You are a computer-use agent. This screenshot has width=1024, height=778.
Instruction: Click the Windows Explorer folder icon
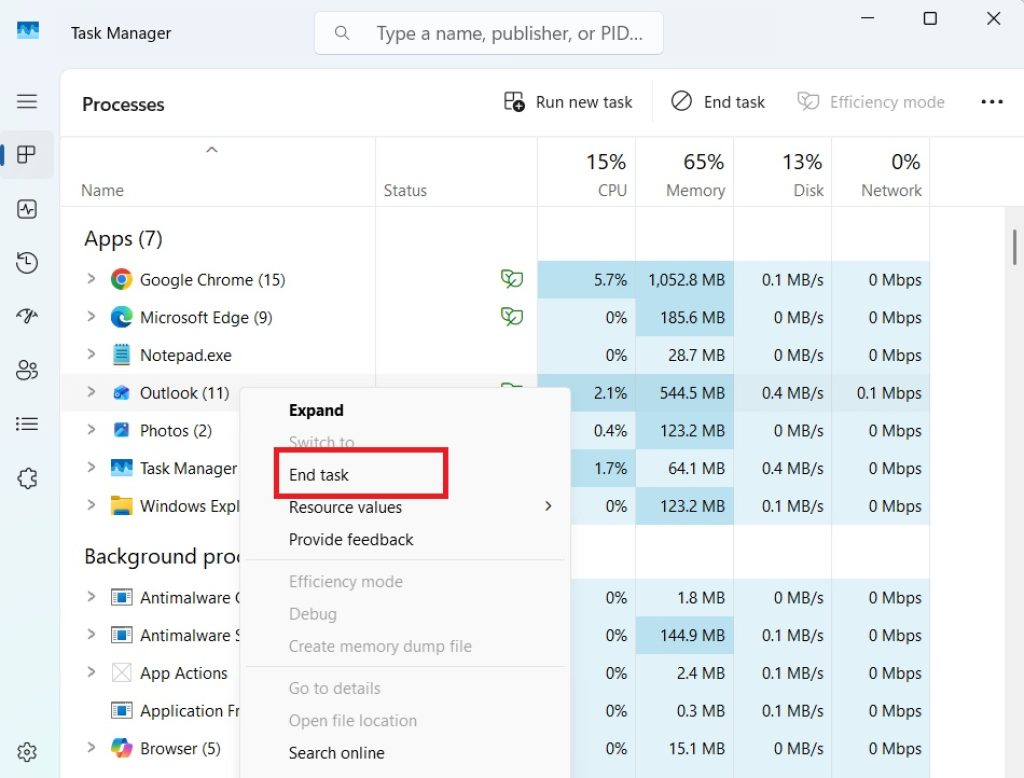pos(121,506)
